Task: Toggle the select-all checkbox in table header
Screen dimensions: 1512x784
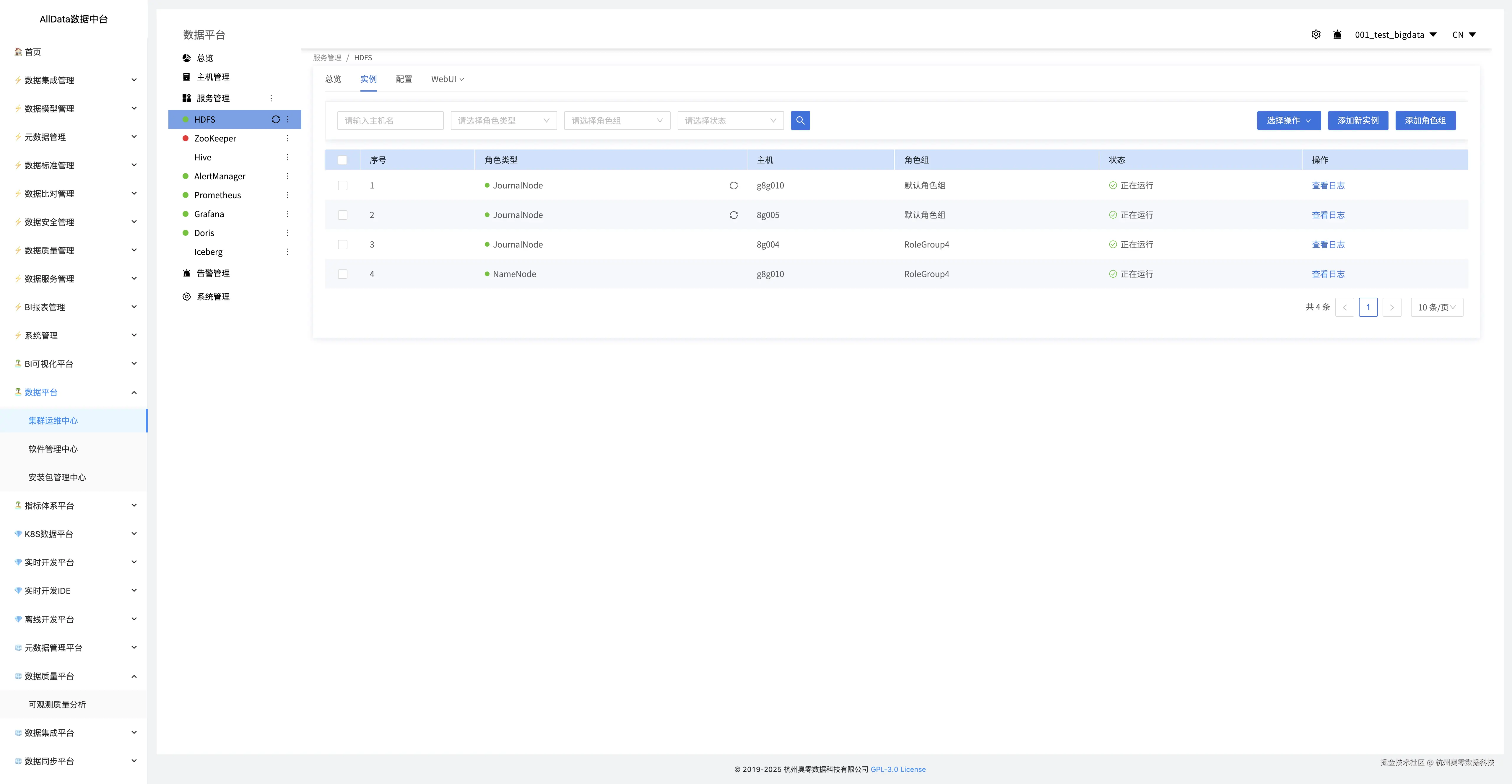Action: [342, 160]
